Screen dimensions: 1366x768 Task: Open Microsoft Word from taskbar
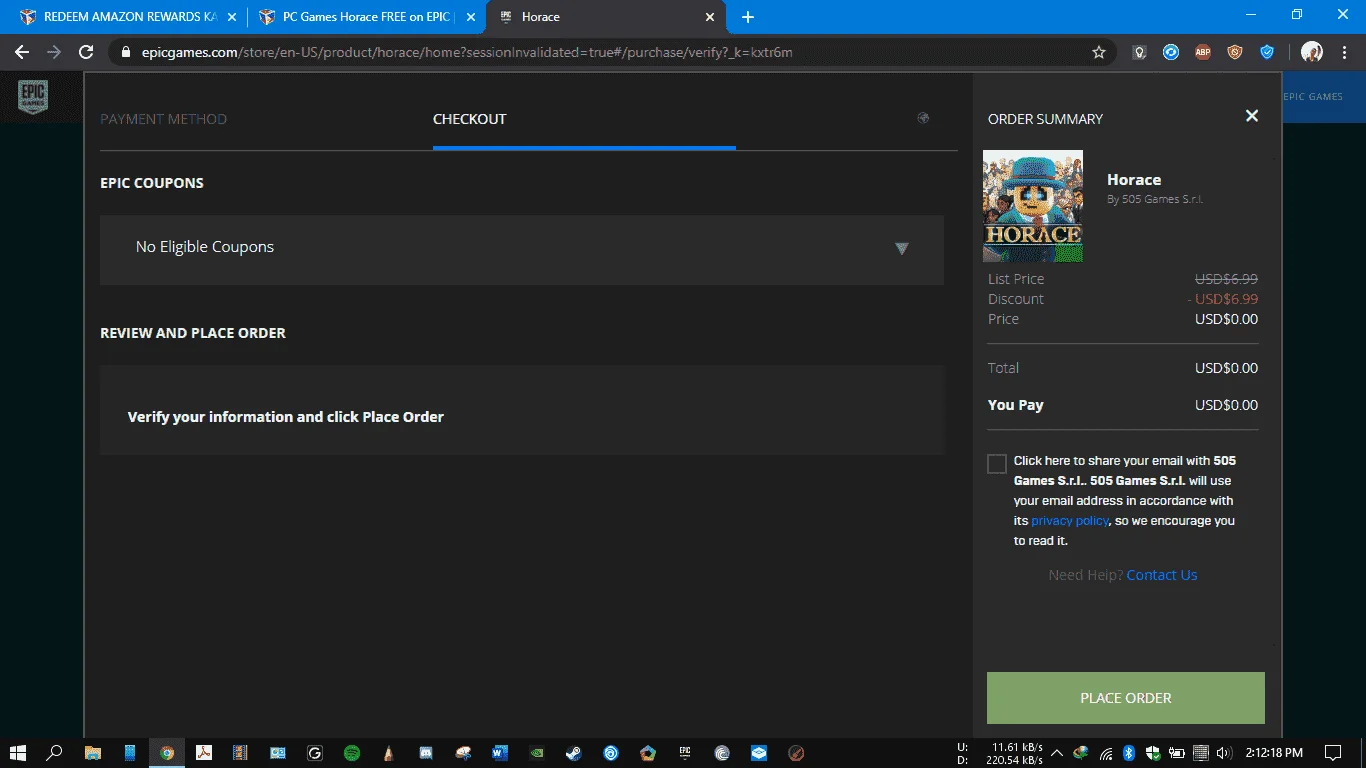point(500,753)
